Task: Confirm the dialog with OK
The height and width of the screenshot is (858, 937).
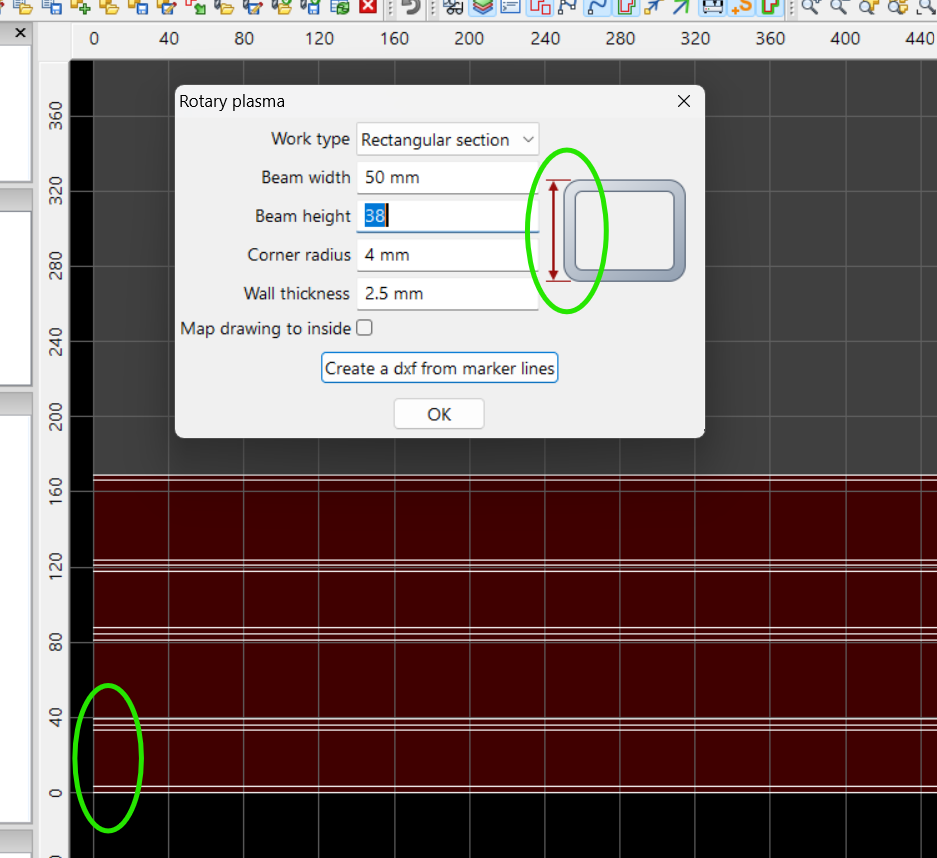Action: click(x=439, y=414)
